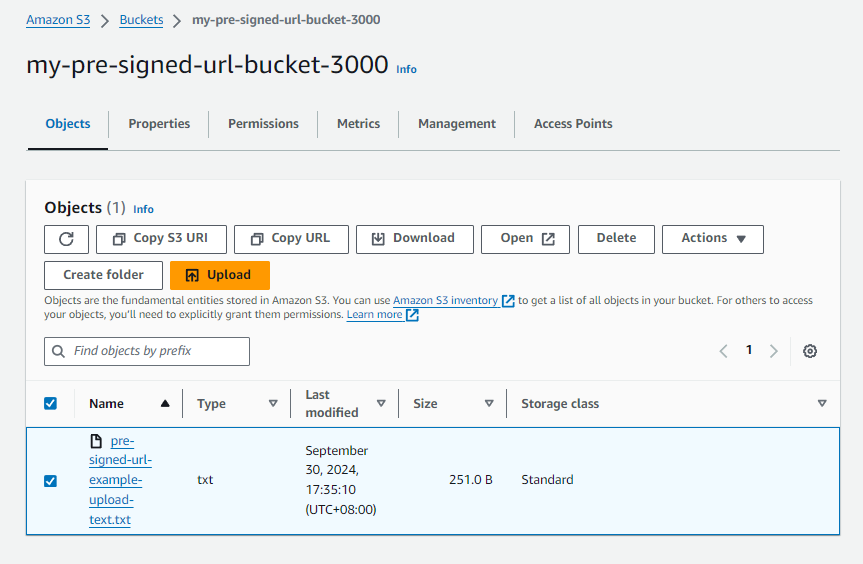
Task: Sort by Storage class column arrow
Action: [821, 404]
